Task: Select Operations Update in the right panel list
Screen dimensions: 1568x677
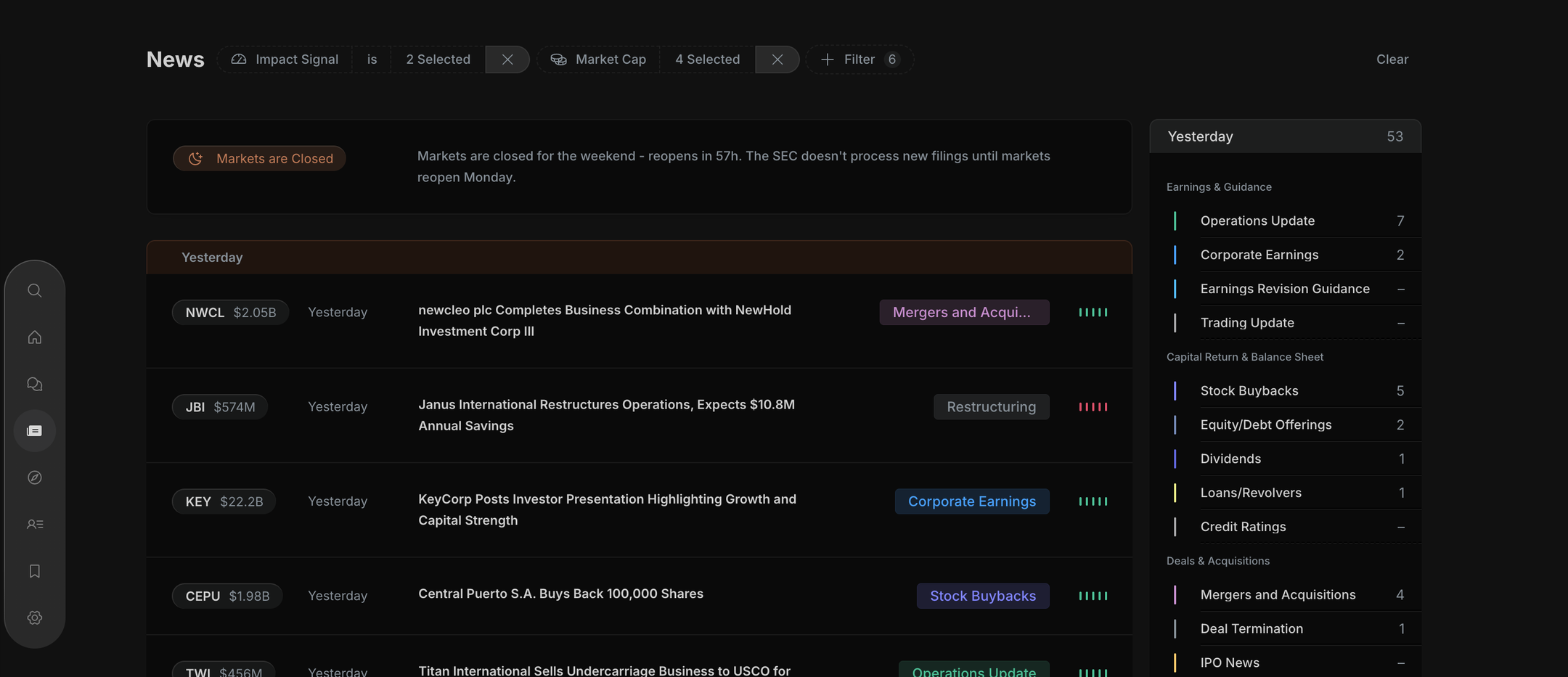Action: point(1286,221)
